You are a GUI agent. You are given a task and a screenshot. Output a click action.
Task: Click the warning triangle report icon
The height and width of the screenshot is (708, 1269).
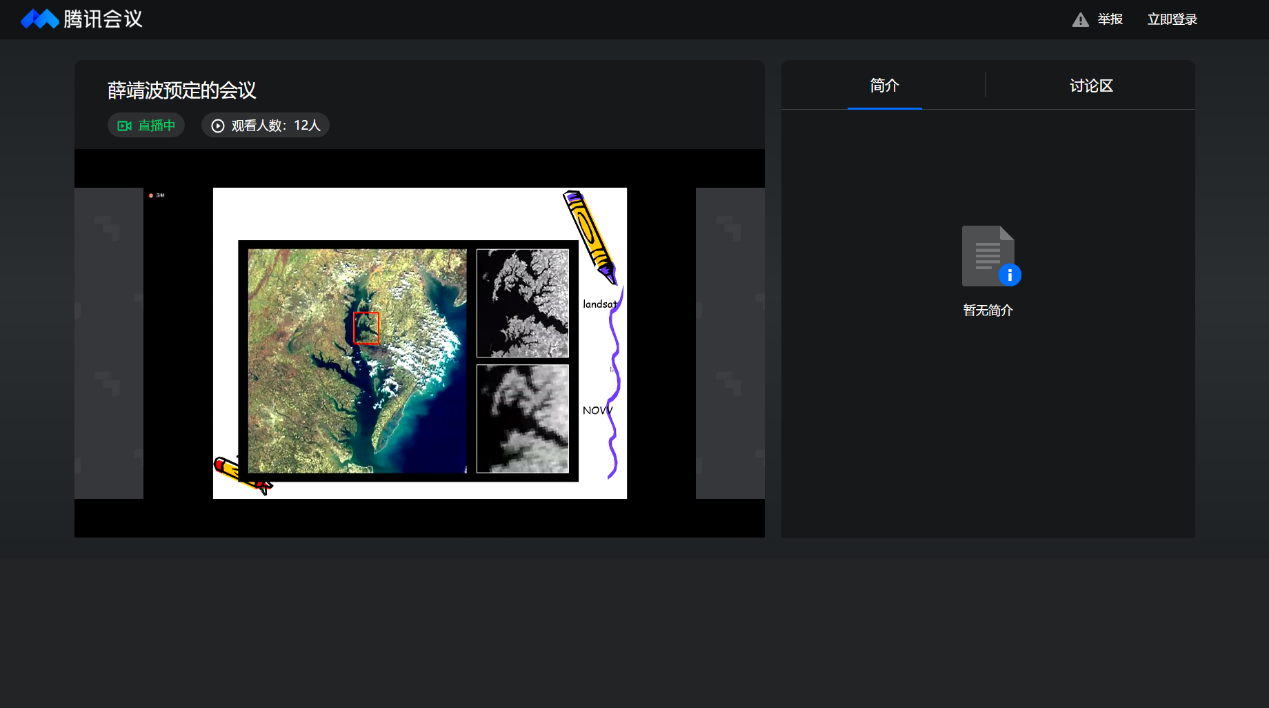click(x=1080, y=20)
